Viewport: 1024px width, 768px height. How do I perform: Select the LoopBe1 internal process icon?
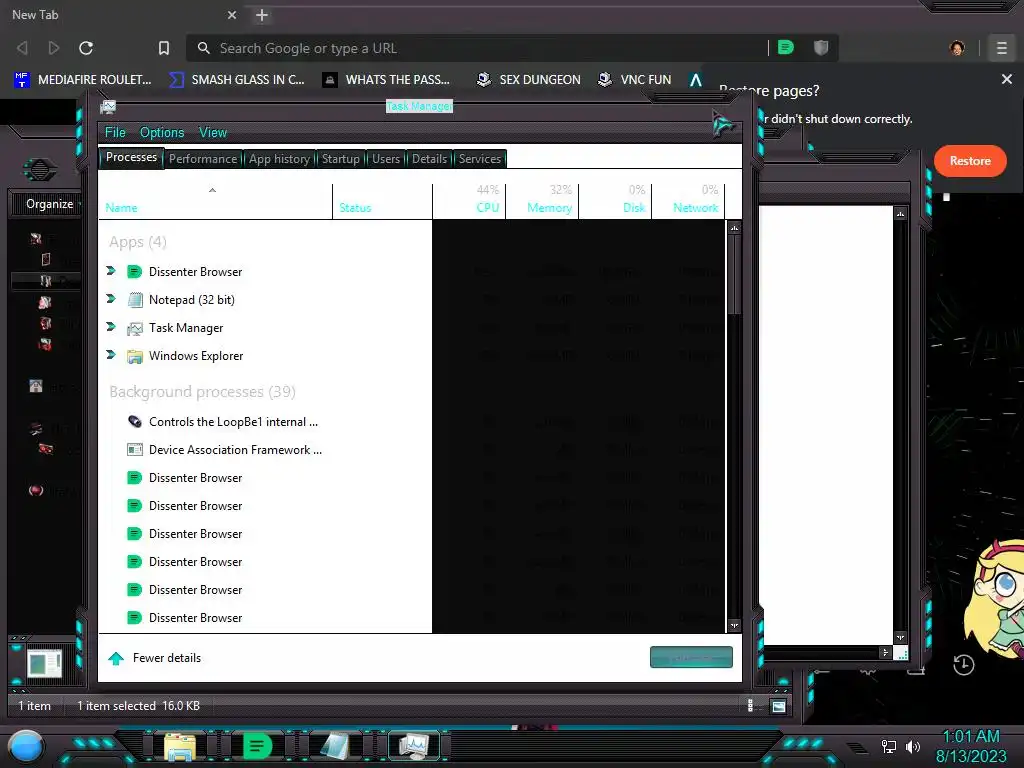point(135,422)
